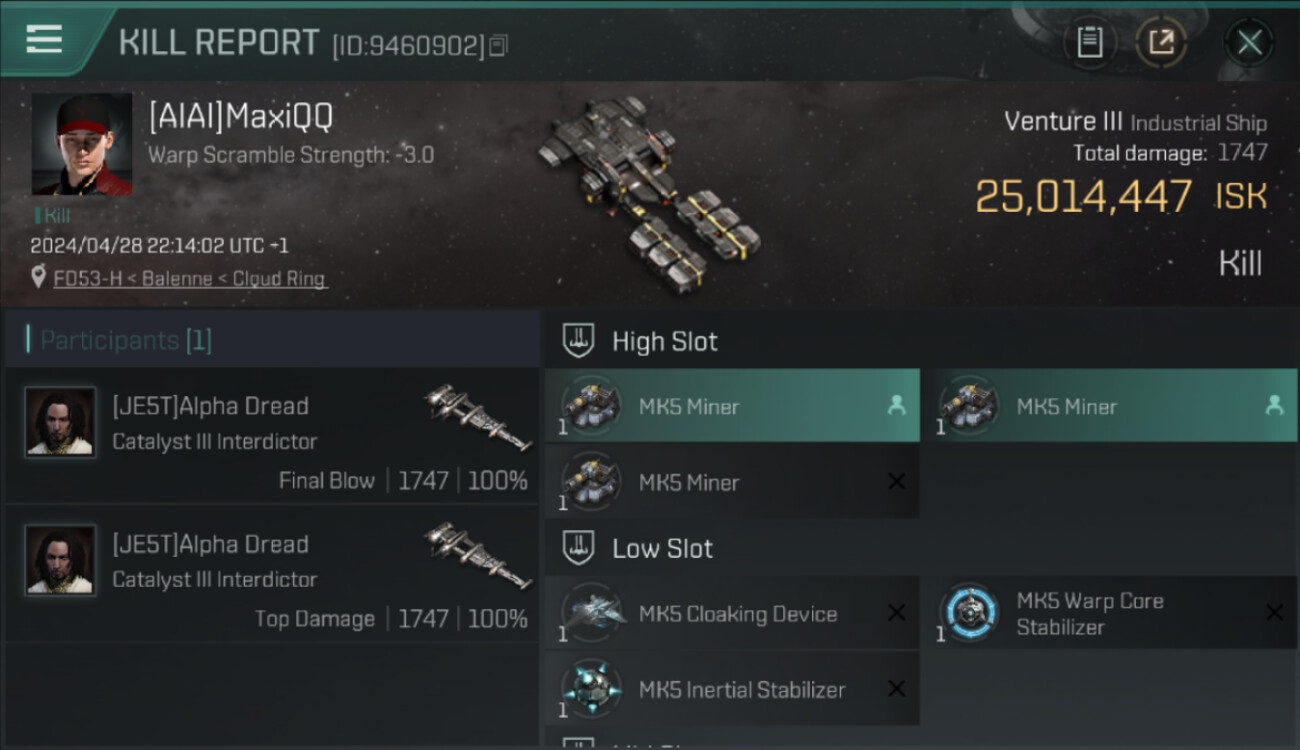Select the MK5 Cloaking Device icon
Screen dimensions: 1300x750
click(x=591, y=613)
